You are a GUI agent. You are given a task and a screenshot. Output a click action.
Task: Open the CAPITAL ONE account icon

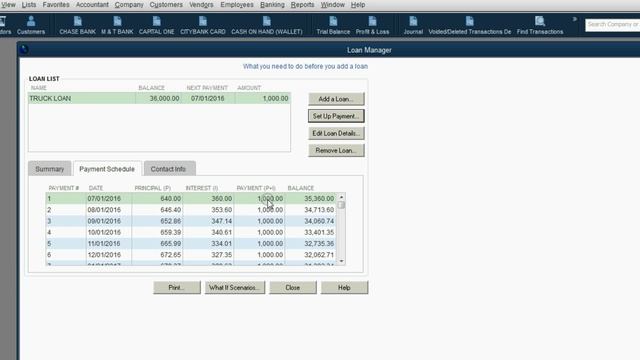pyautogui.click(x=156, y=25)
